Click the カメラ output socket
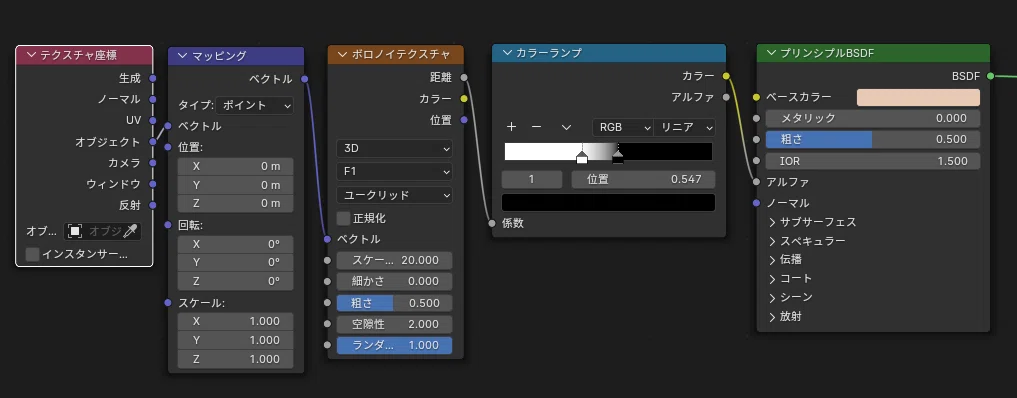The height and width of the screenshot is (398, 1017). pyautogui.click(x=153, y=163)
